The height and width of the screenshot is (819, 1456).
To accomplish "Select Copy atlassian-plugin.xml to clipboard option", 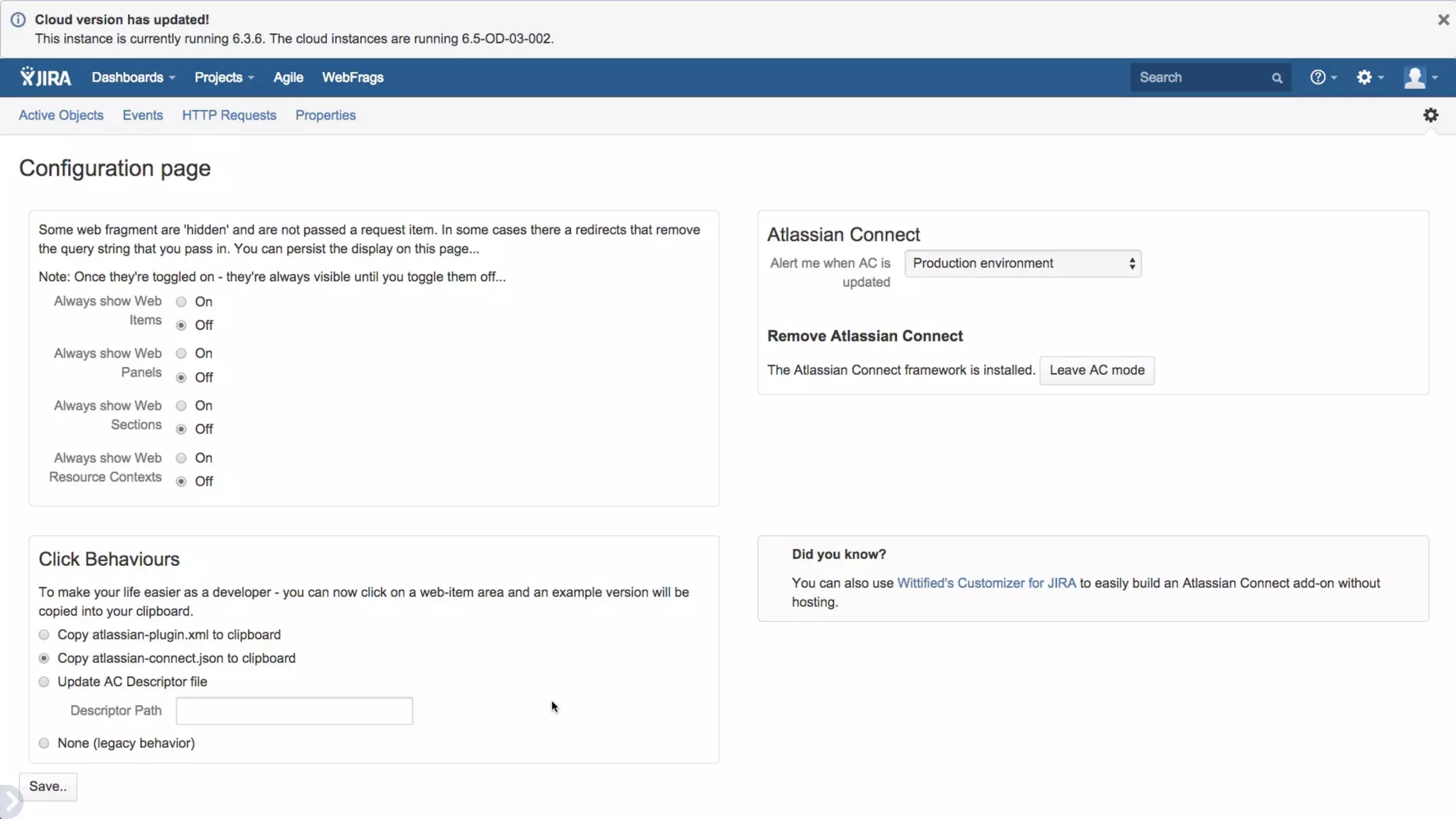I will click(x=44, y=635).
